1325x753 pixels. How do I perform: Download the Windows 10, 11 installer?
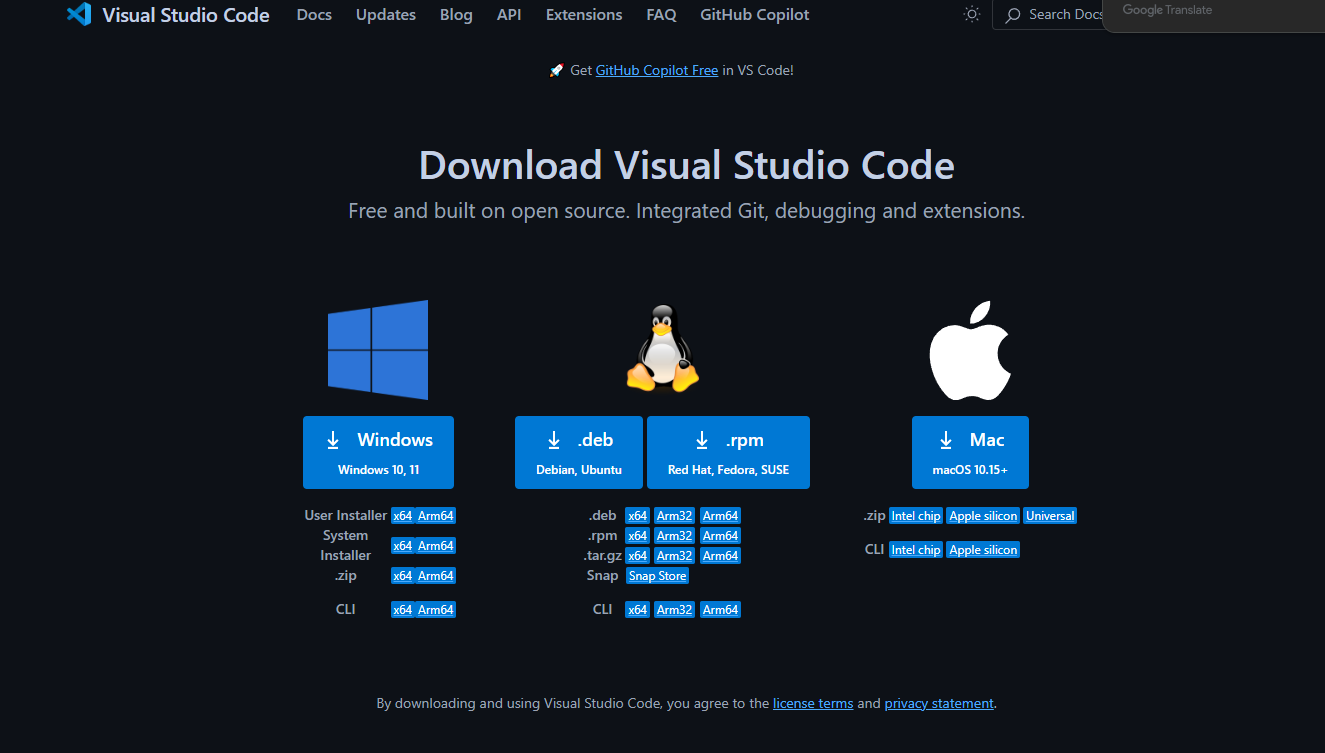[x=378, y=452]
